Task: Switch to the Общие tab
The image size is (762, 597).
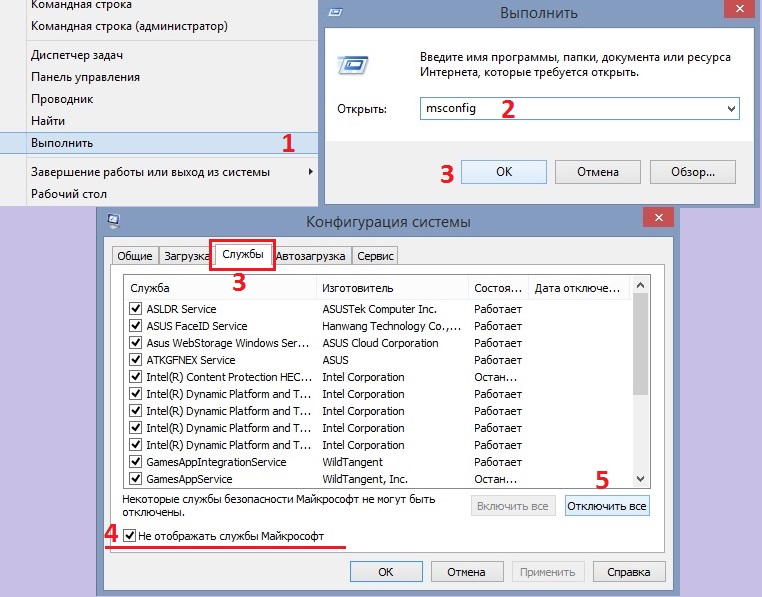Action: tap(135, 256)
